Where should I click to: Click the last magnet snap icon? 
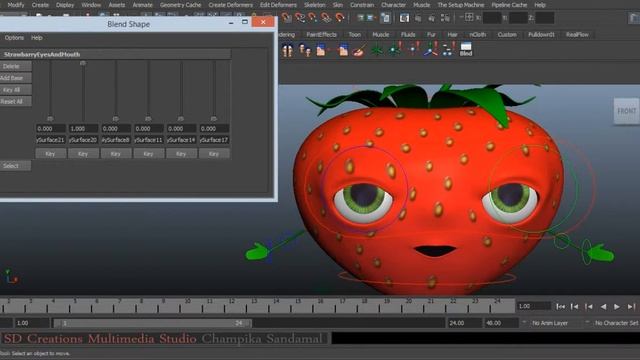[339, 18]
